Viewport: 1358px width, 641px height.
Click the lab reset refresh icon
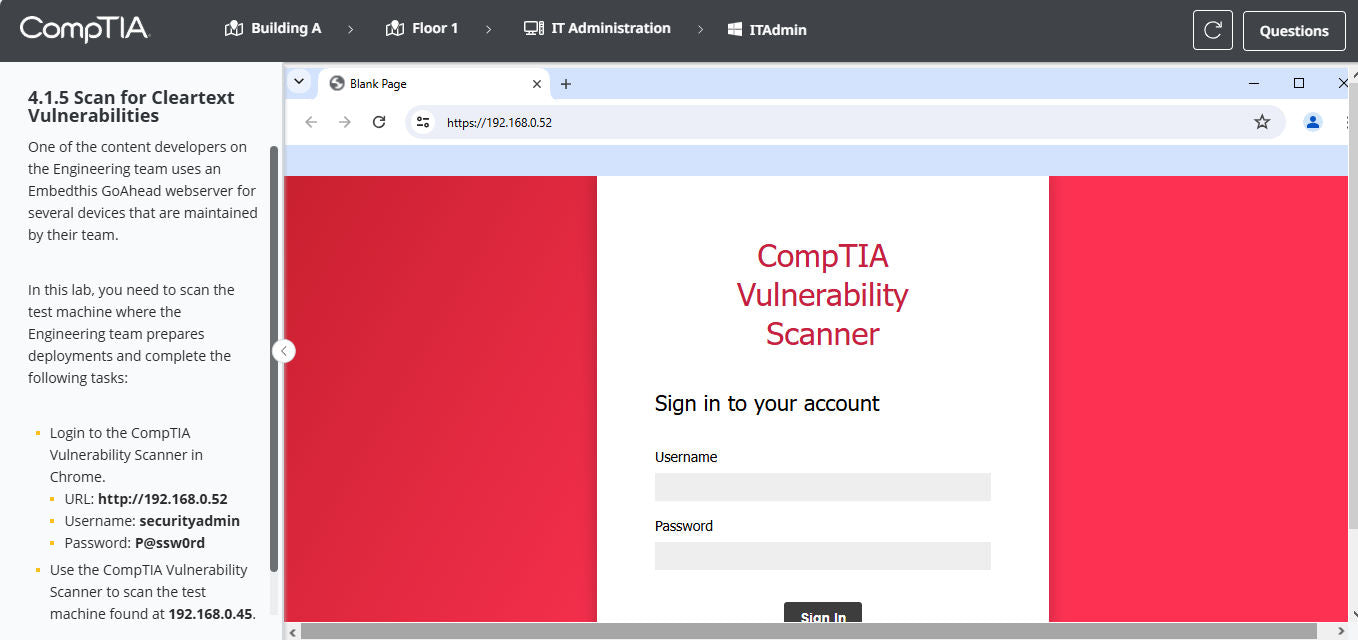tap(1212, 30)
